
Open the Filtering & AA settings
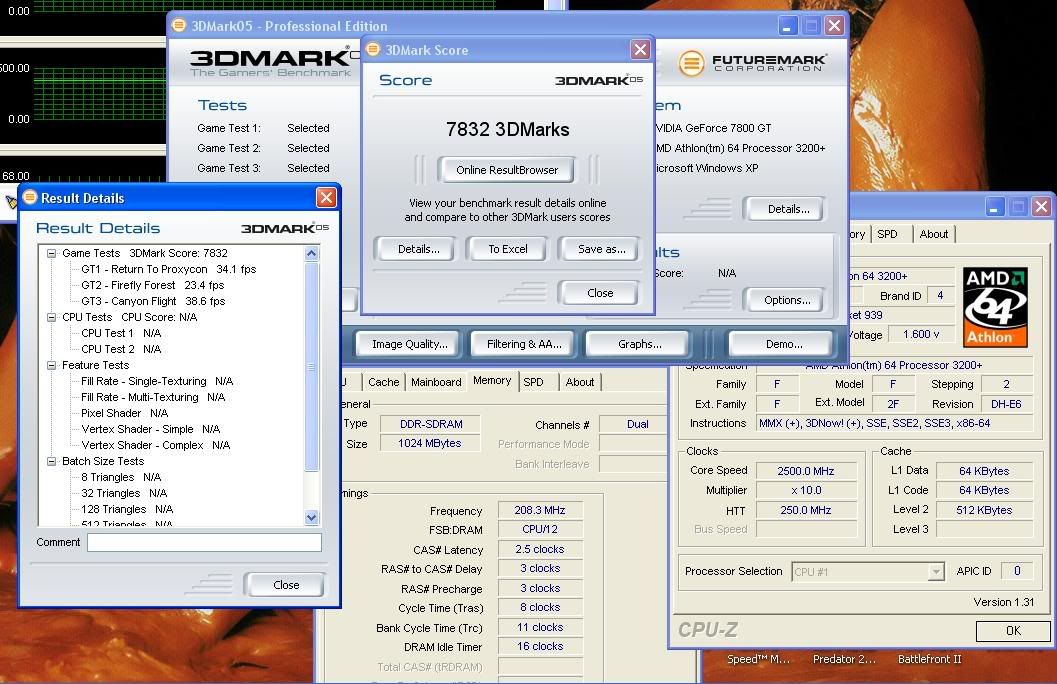(x=522, y=343)
